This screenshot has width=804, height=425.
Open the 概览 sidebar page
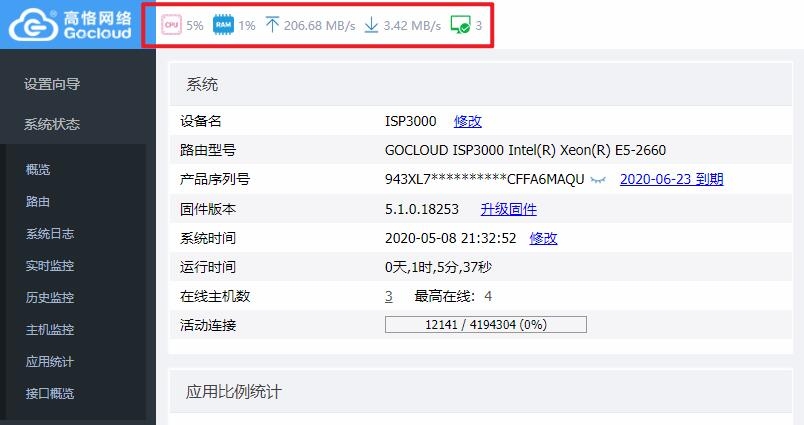[x=38, y=169]
